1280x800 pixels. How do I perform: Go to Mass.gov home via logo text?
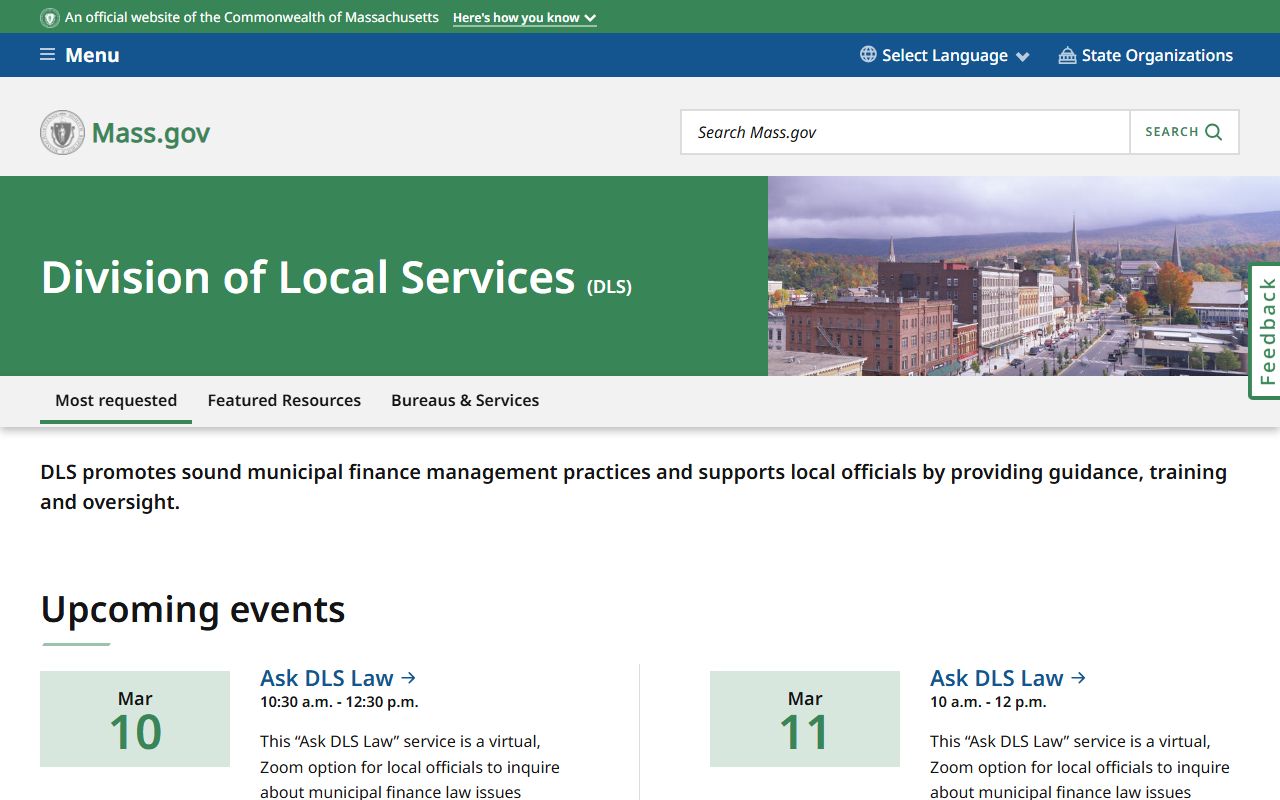[151, 133]
